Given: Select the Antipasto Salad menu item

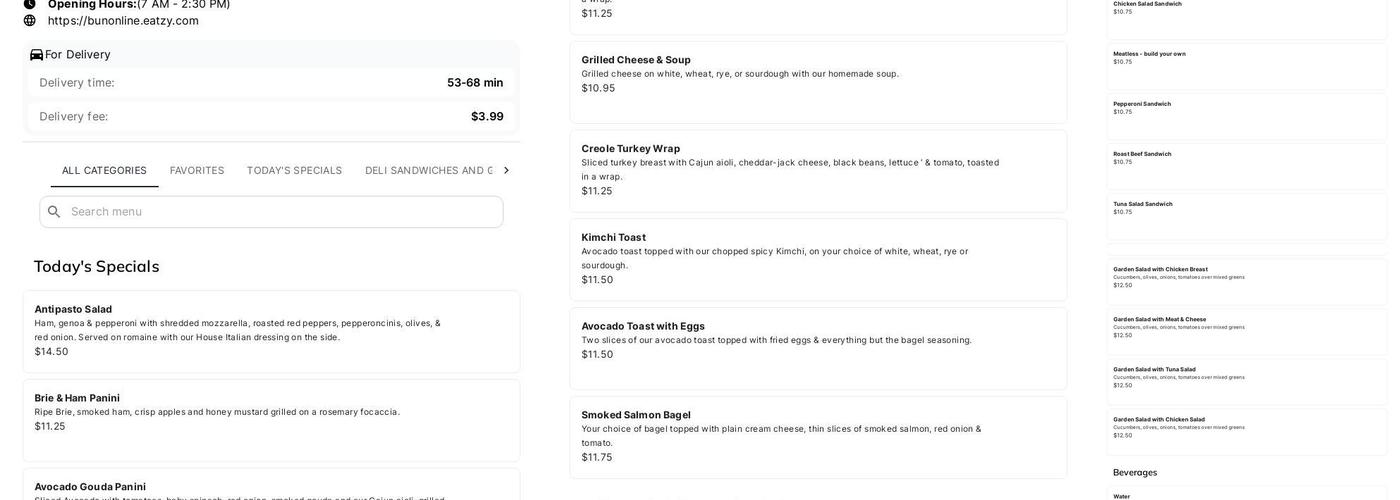Looking at the screenshot, I should [x=271, y=331].
